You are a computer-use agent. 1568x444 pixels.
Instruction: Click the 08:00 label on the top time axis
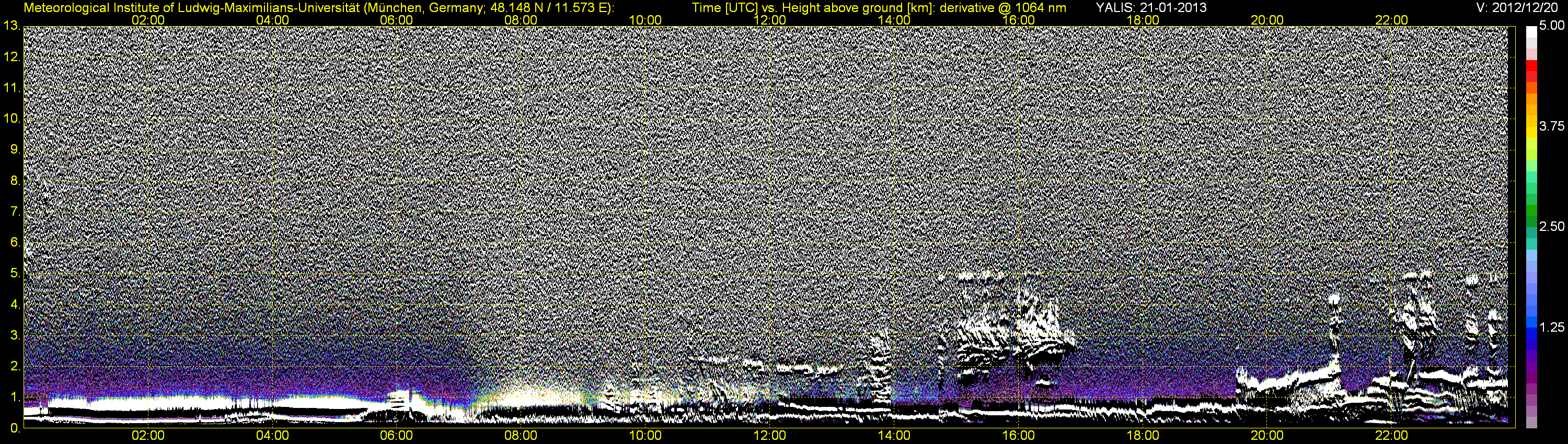tap(521, 20)
